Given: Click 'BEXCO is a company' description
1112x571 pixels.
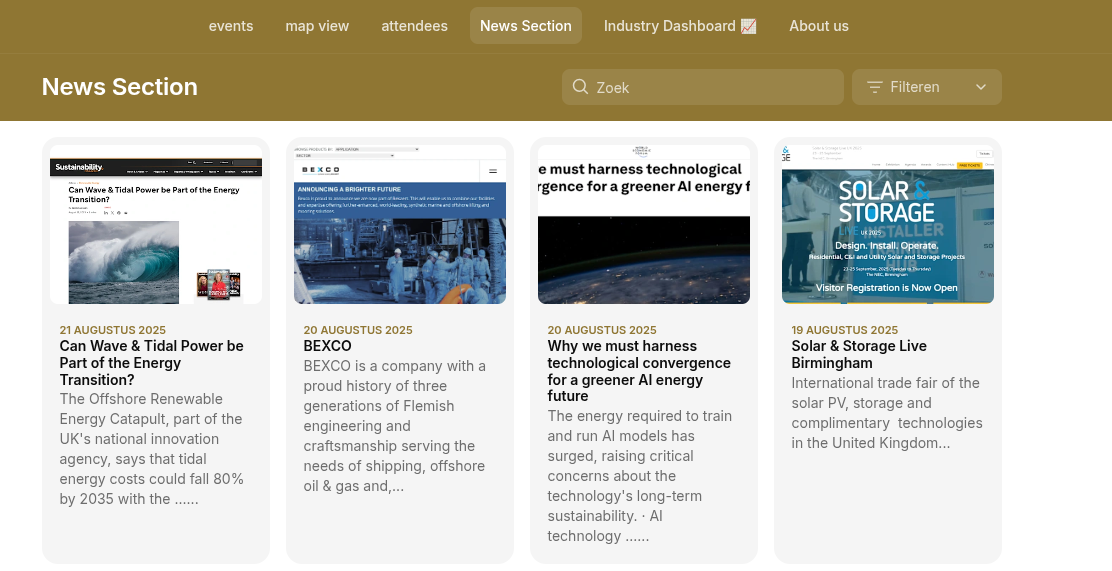Looking at the screenshot, I should coord(394,426).
